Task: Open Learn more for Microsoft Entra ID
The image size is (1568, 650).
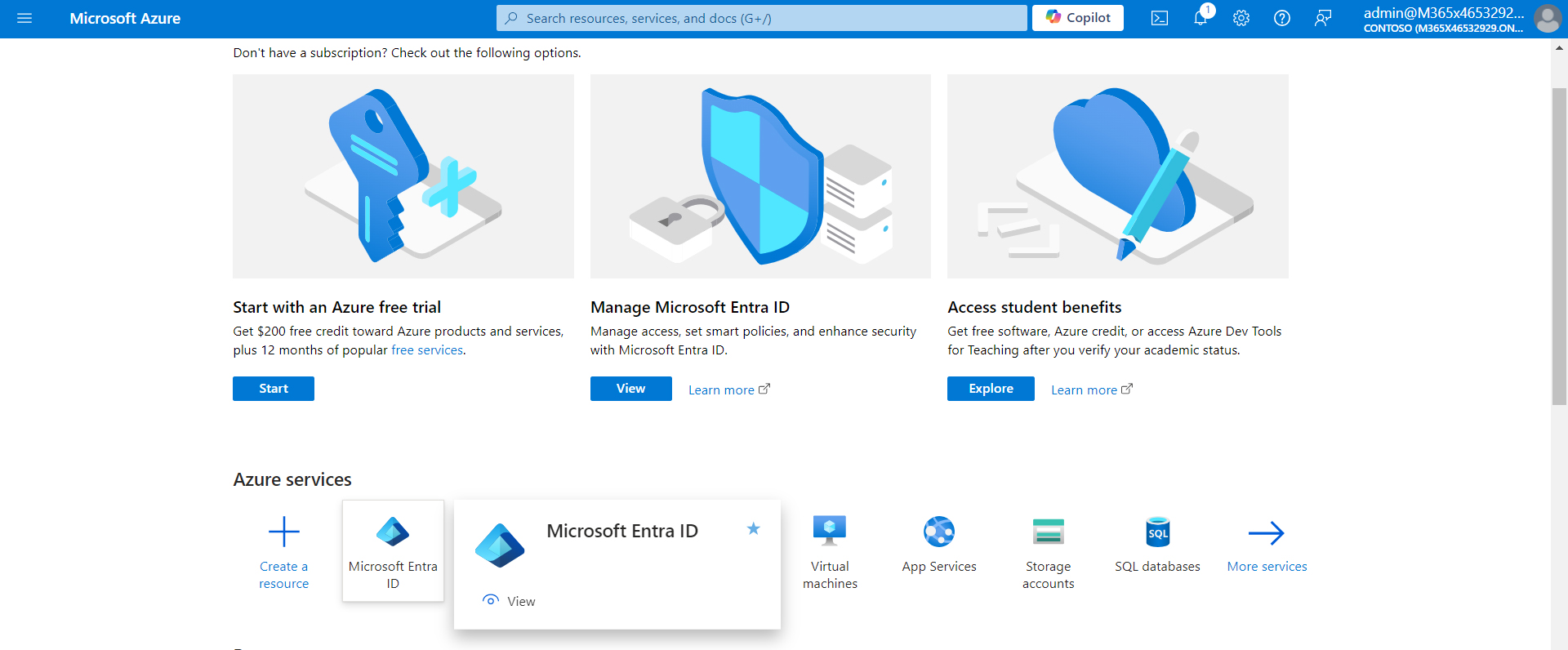Action: tap(729, 390)
